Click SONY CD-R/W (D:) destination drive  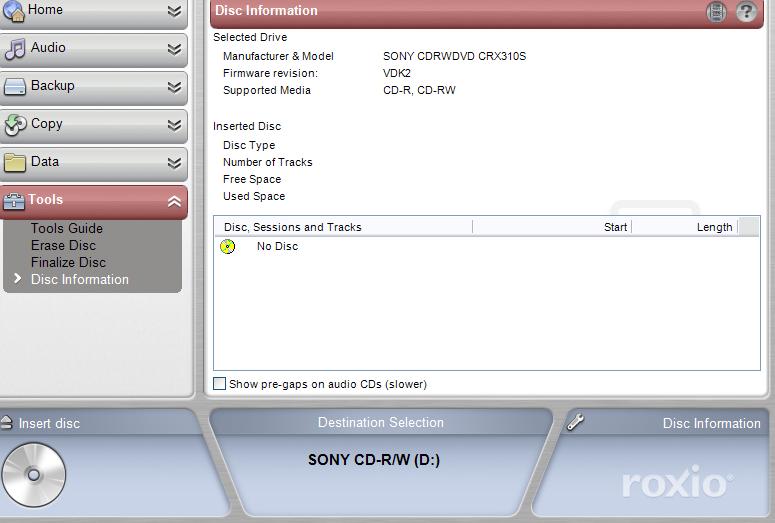374,460
